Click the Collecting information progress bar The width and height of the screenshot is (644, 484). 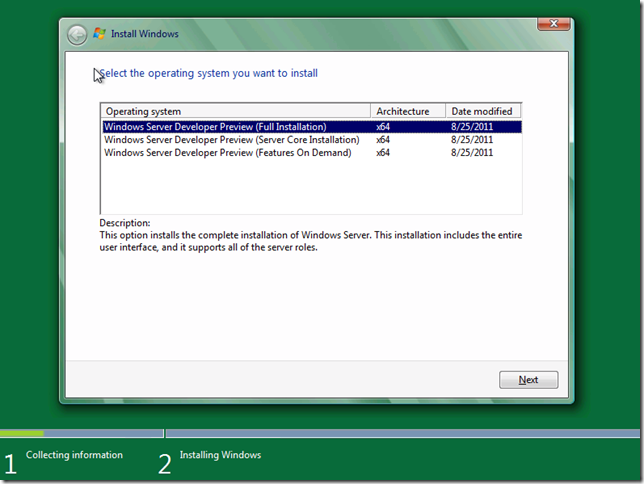tap(82, 433)
